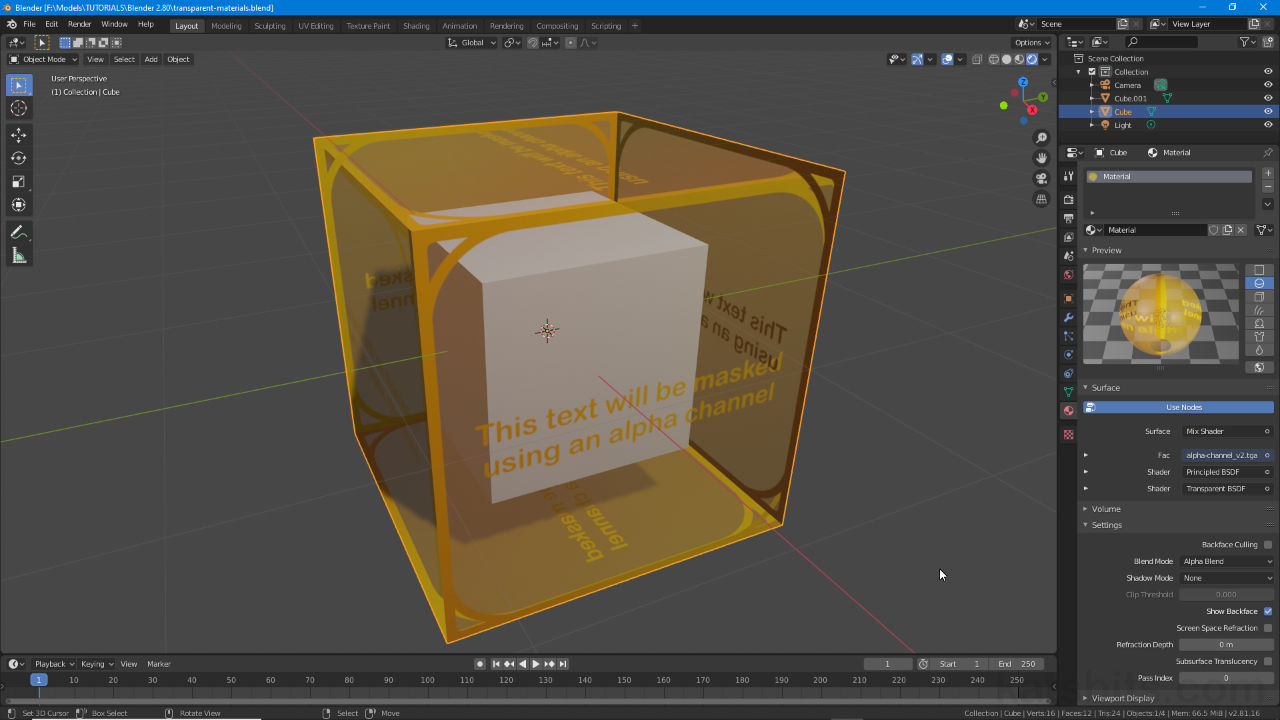Viewport: 1280px width, 720px height.
Task: Open the Shadow Mode dropdown
Action: click(x=1227, y=578)
